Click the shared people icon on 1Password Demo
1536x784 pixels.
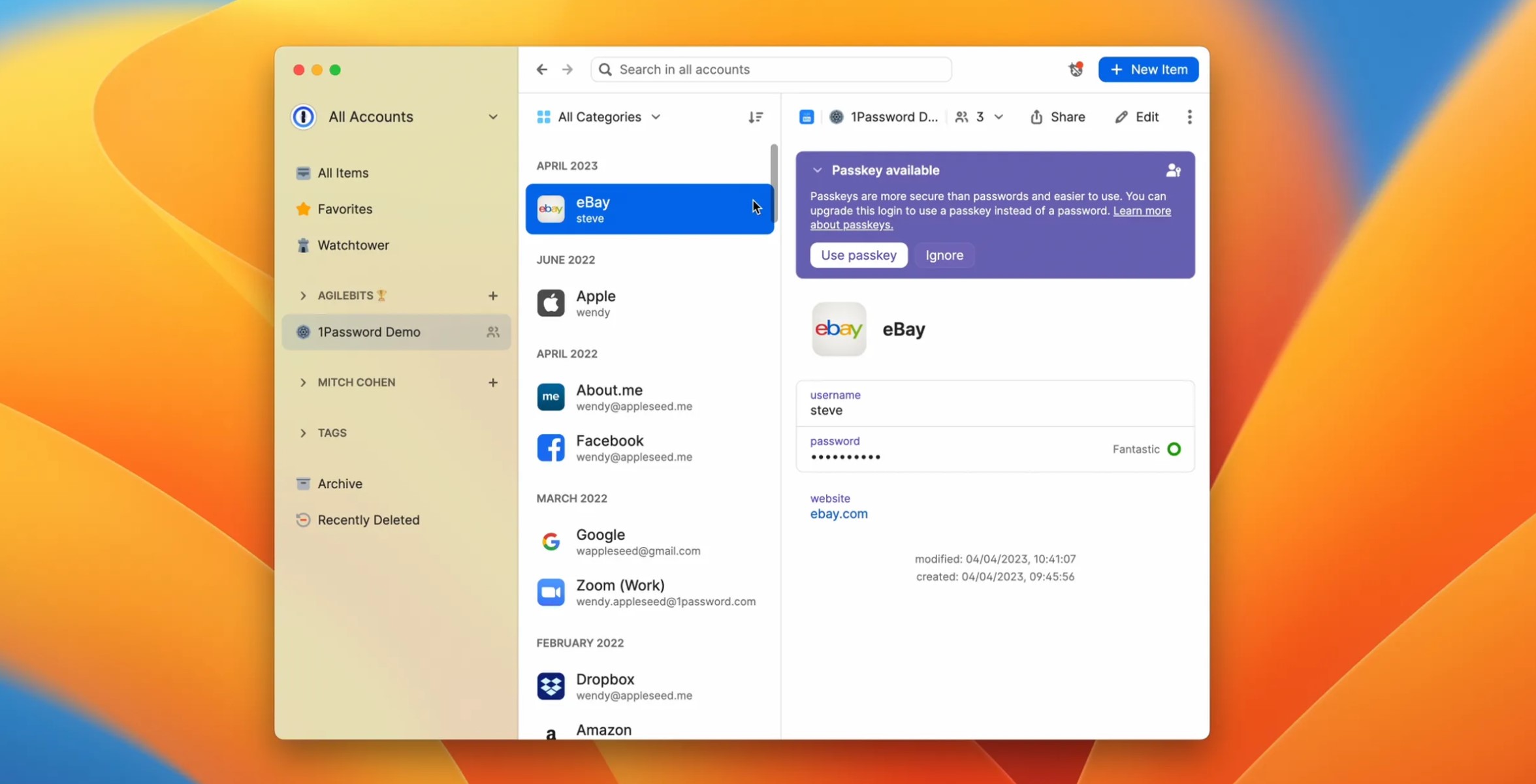pyautogui.click(x=492, y=332)
